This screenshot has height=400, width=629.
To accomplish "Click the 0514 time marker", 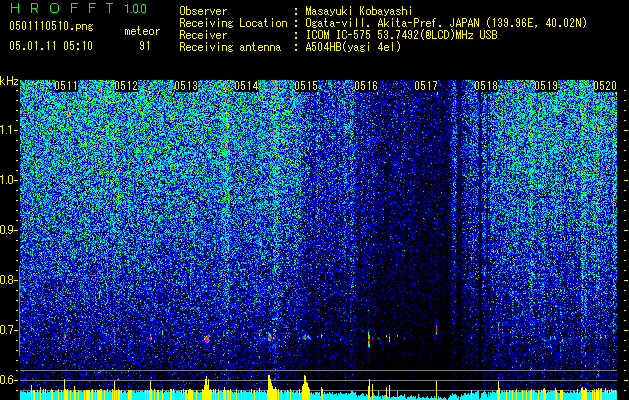I will (x=246, y=86).
